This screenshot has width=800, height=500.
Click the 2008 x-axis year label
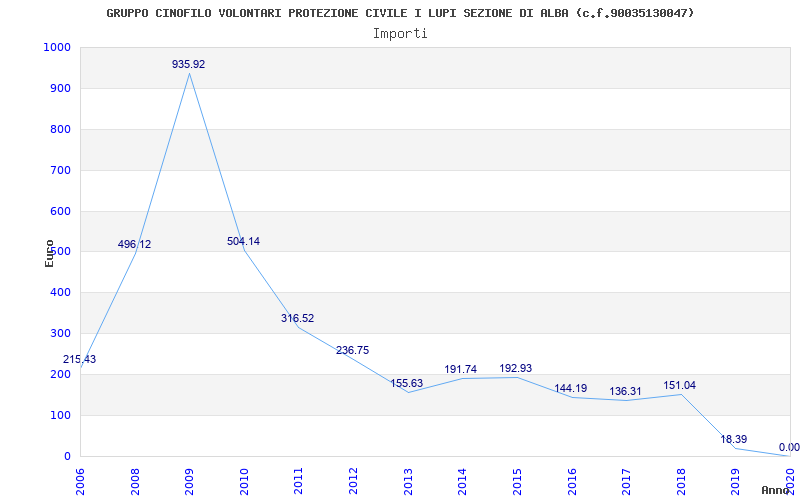pos(134,481)
